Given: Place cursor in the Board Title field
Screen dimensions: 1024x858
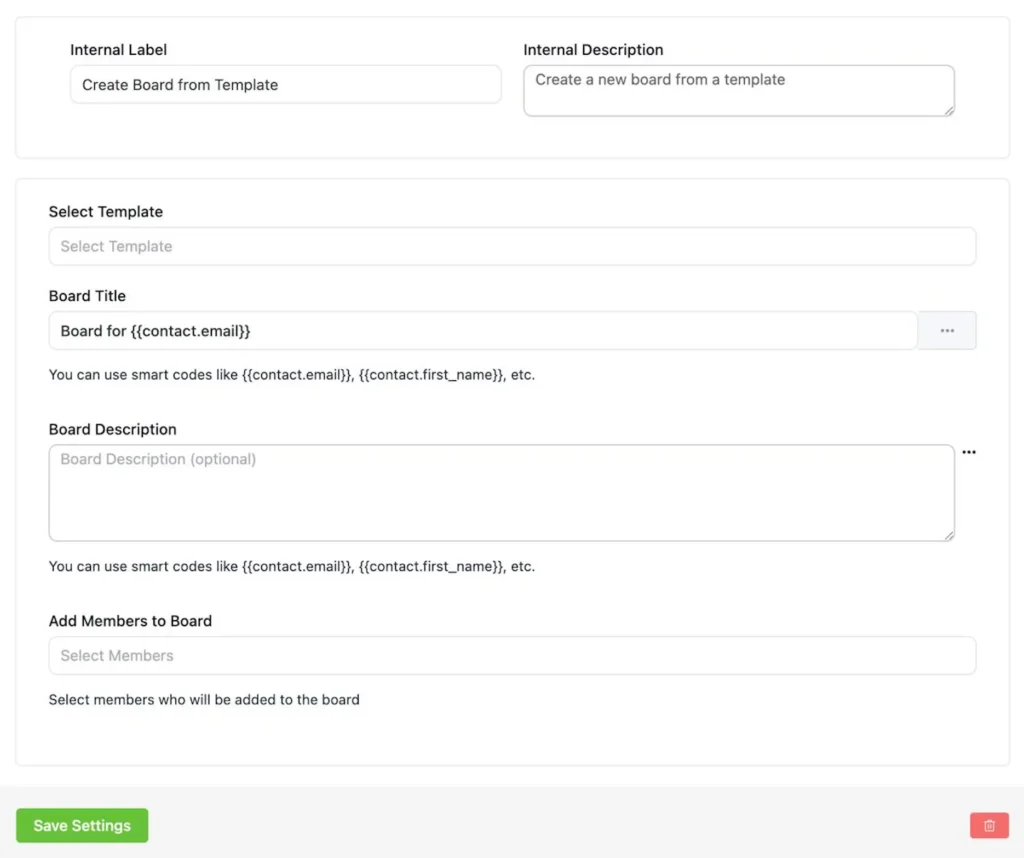Looking at the screenshot, I should pos(482,331).
